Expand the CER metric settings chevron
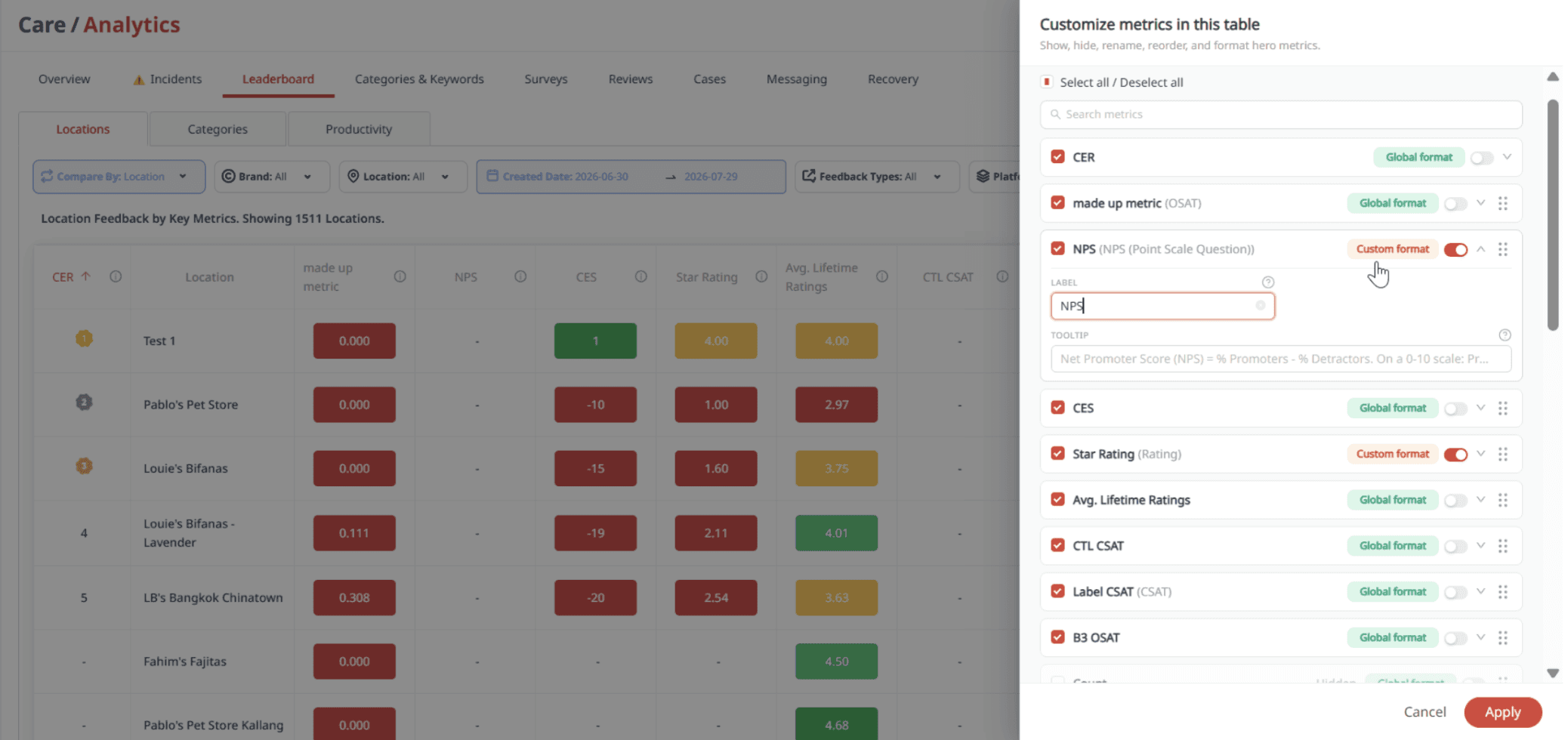The width and height of the screenshot is (1568, 740). point(1507,157)
